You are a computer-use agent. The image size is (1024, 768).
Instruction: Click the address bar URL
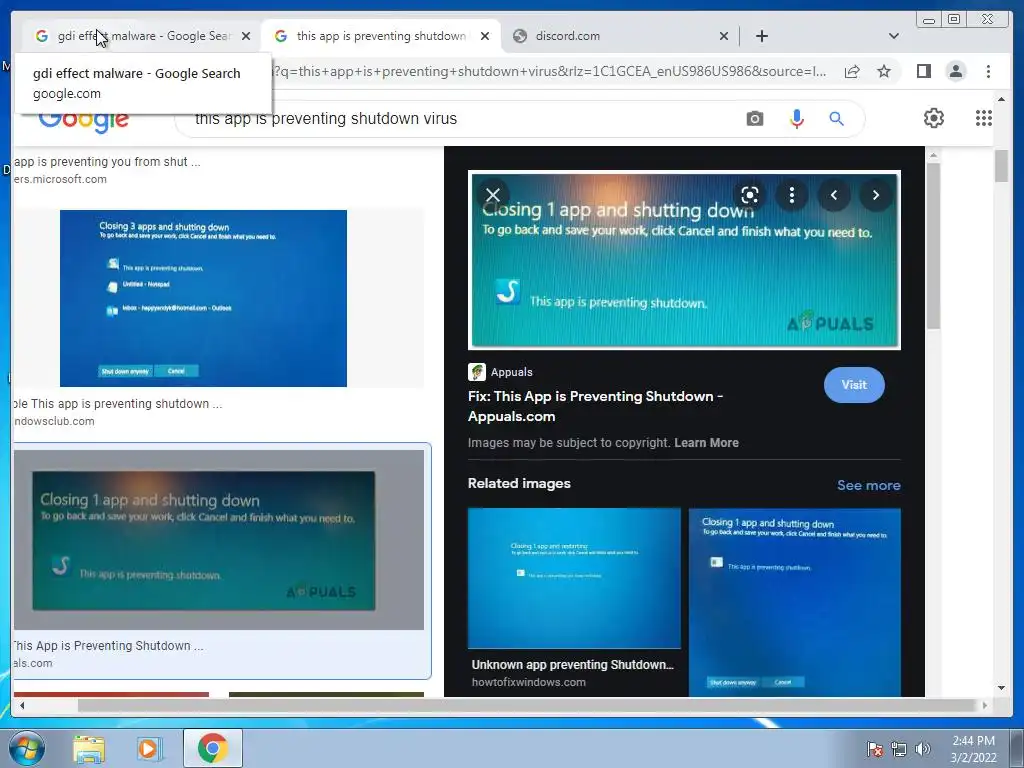[x=549, y=71]
